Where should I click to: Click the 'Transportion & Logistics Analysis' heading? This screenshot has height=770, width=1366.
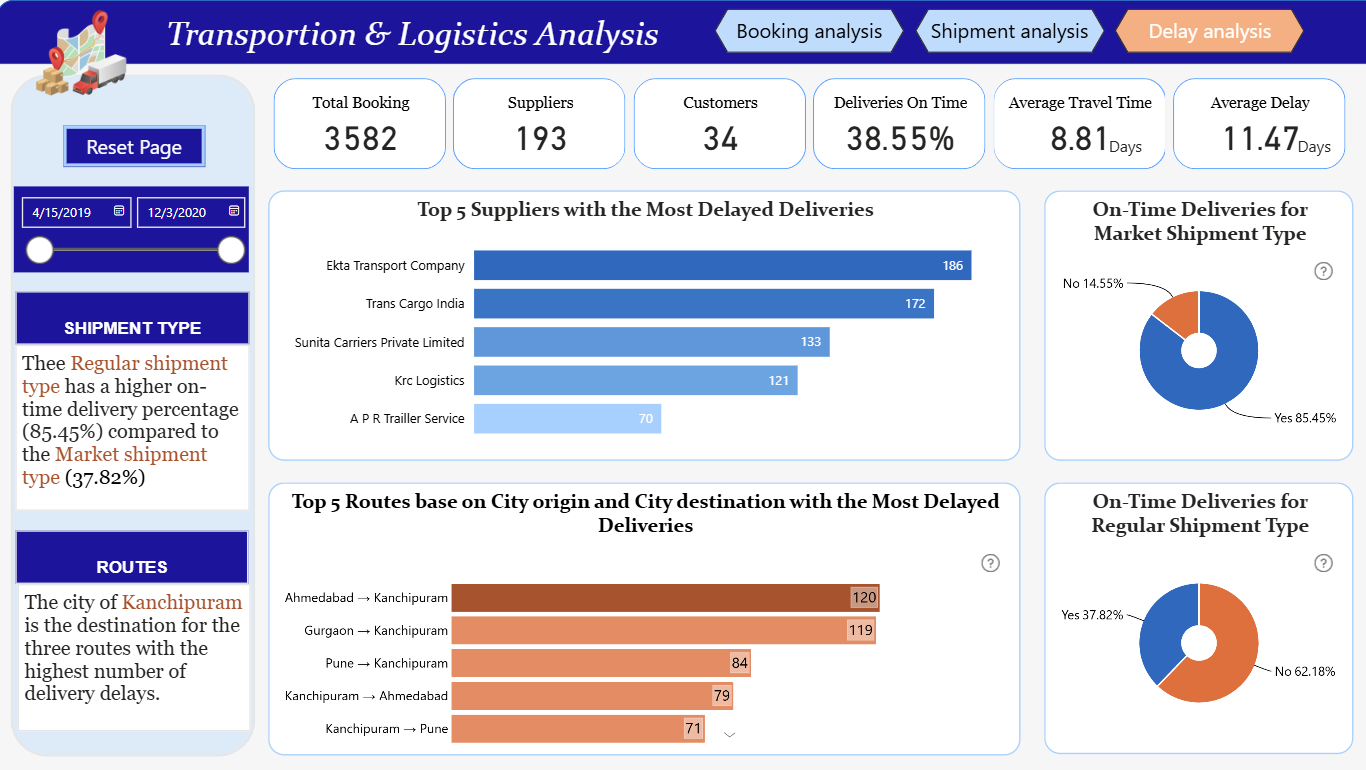click(x=413, y=34)
